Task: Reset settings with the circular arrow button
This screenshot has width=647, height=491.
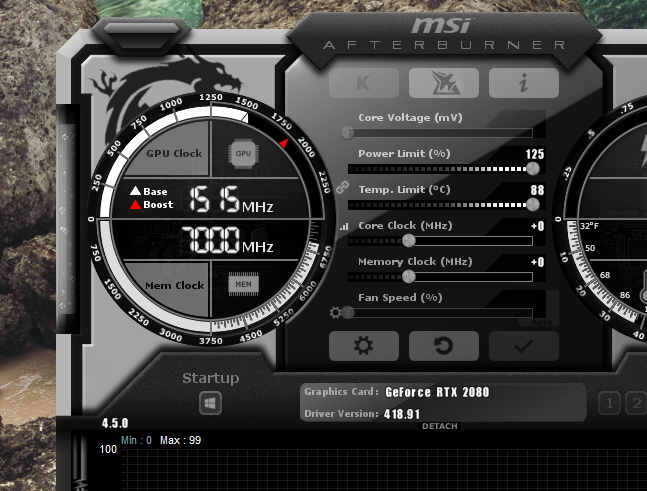Action: point(444,346)
